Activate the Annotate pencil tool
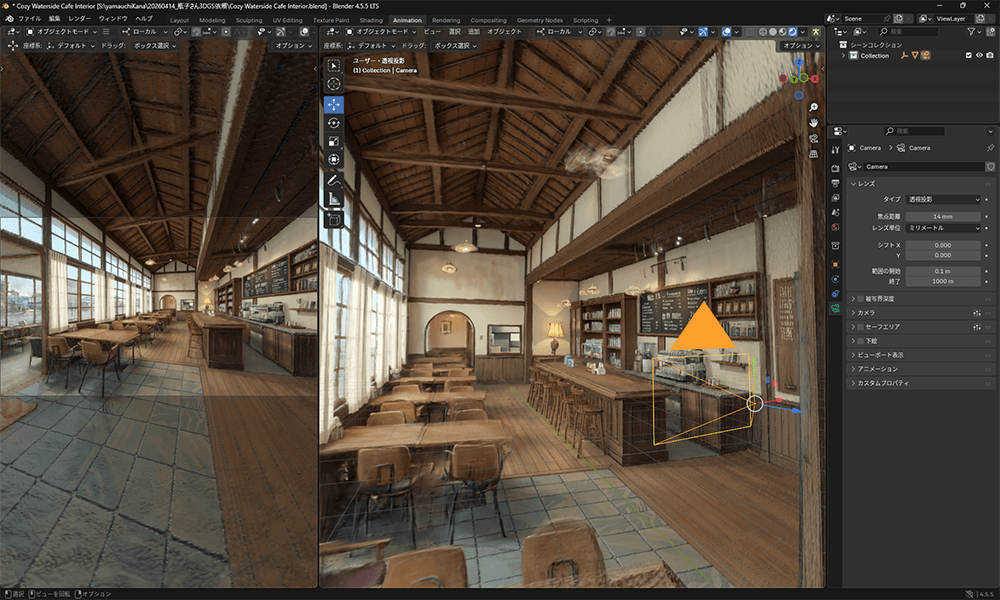 point(334,180)
